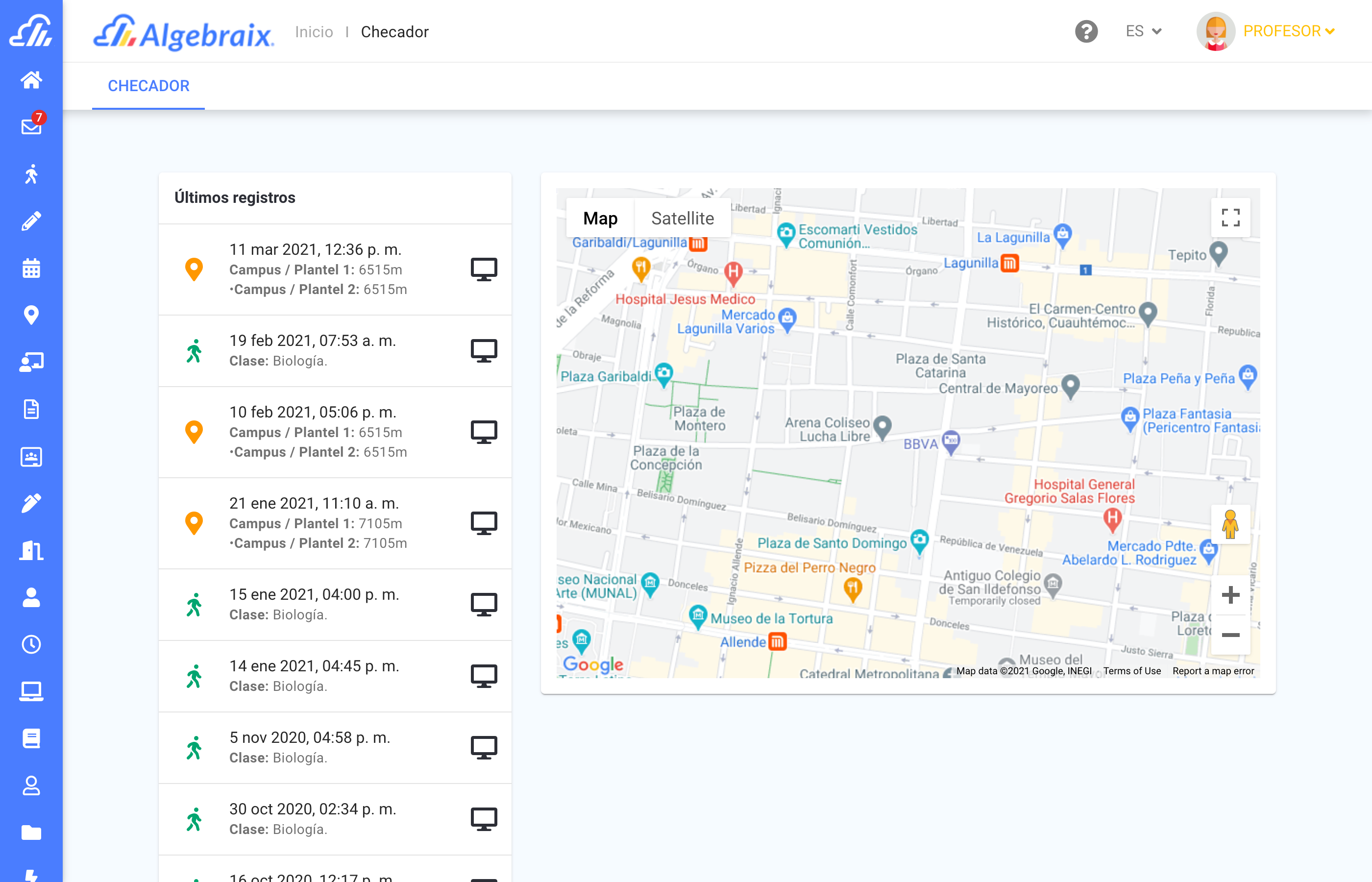Select the CHECADOR tab
Image resolution: width=1372 pixels, height=882 pixels.
(148, 86)
